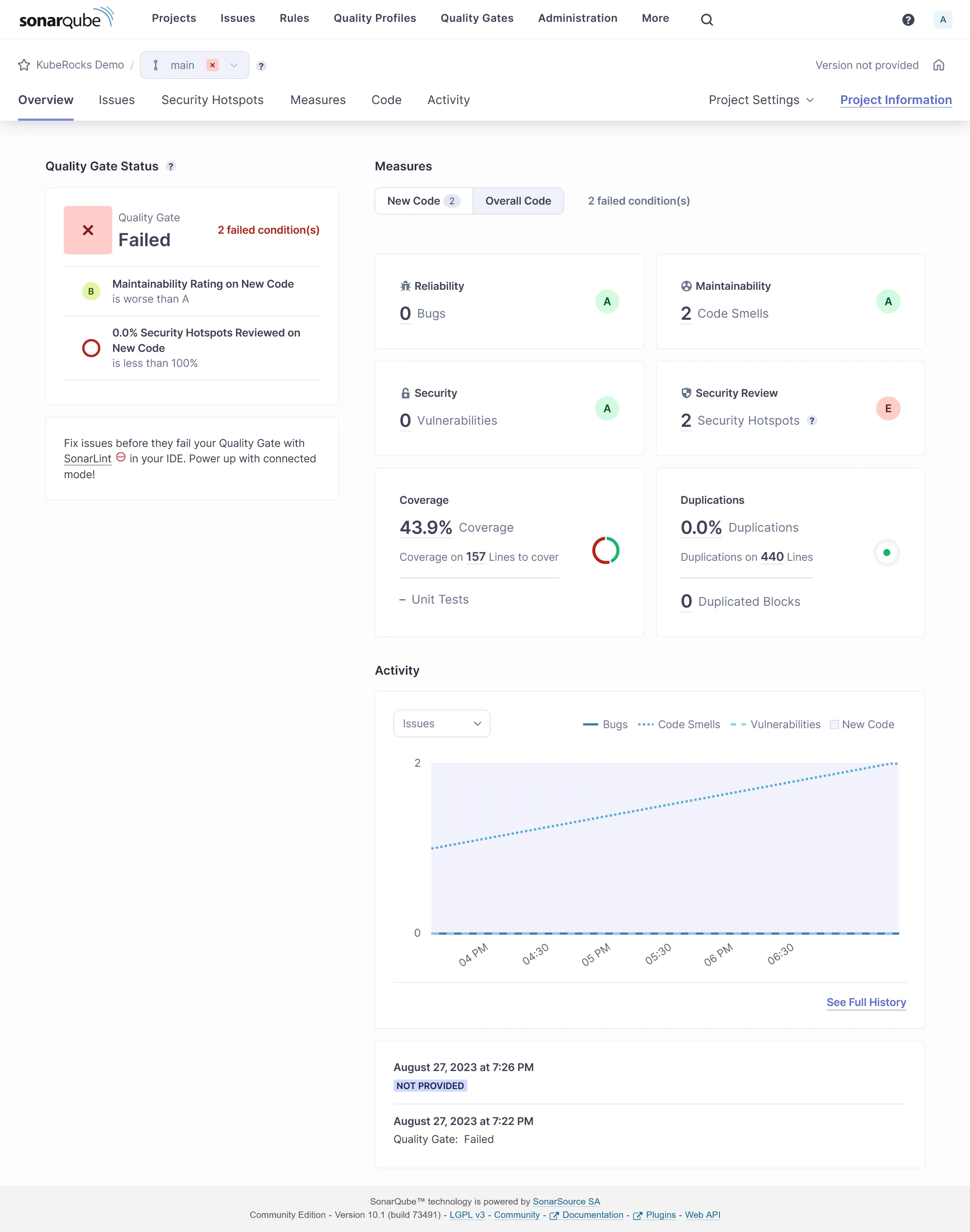
Task: Click help icon beside Quality Gate Status
Action: (x=170, y=167)
